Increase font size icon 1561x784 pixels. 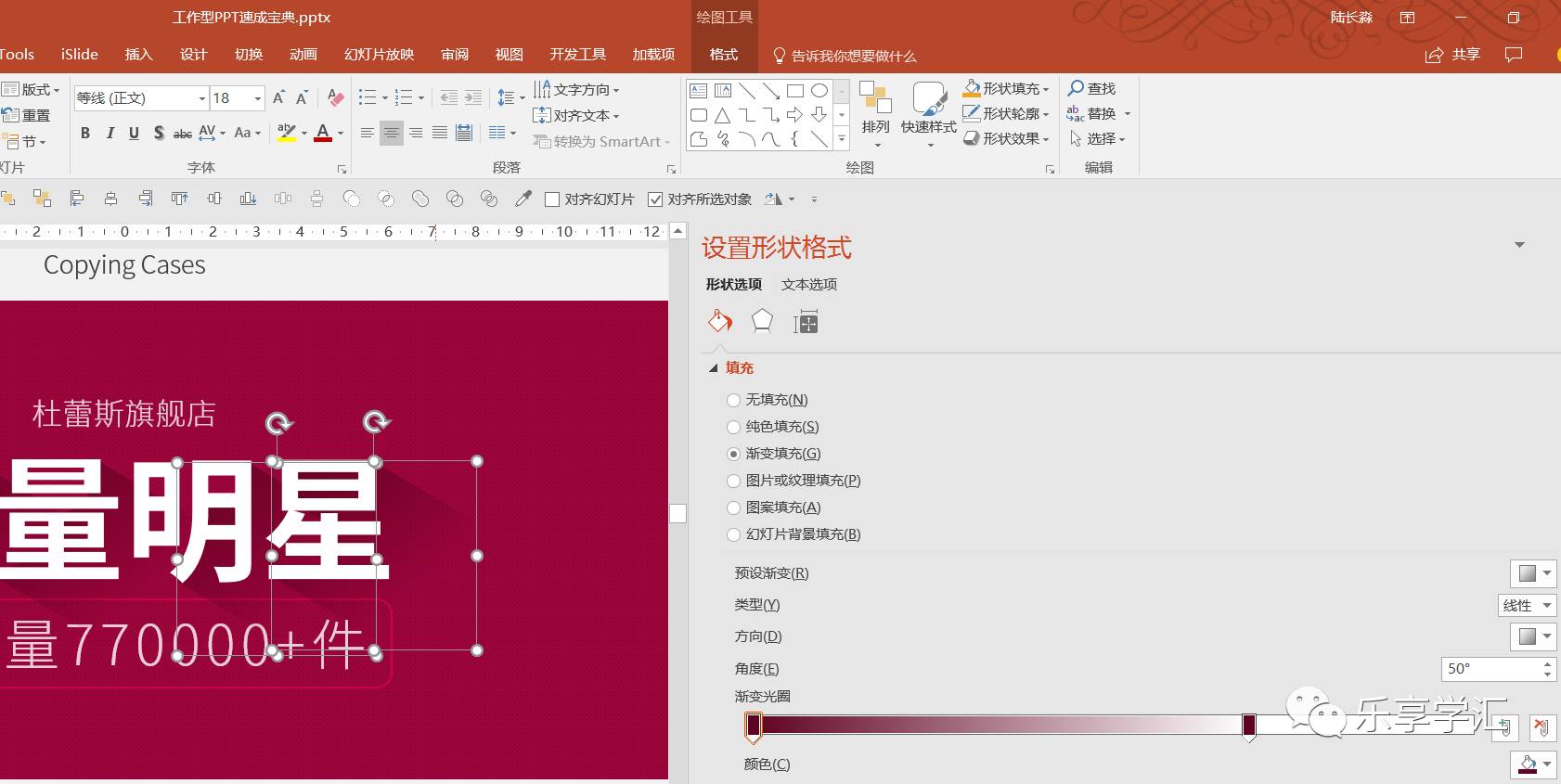(278, 97)
